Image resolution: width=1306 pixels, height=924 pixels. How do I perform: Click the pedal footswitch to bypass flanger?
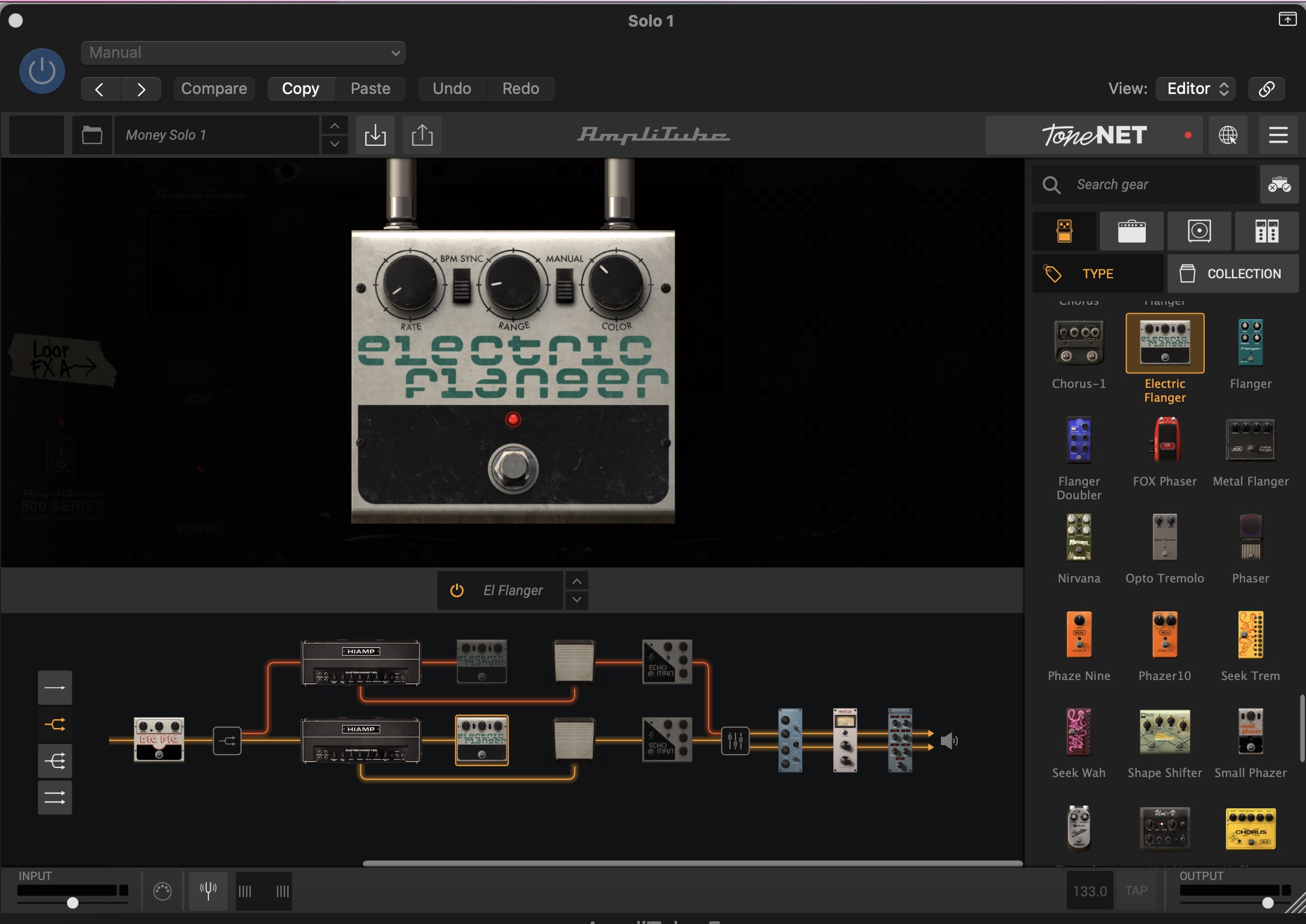pyautogui.click(x=513, y=470)
